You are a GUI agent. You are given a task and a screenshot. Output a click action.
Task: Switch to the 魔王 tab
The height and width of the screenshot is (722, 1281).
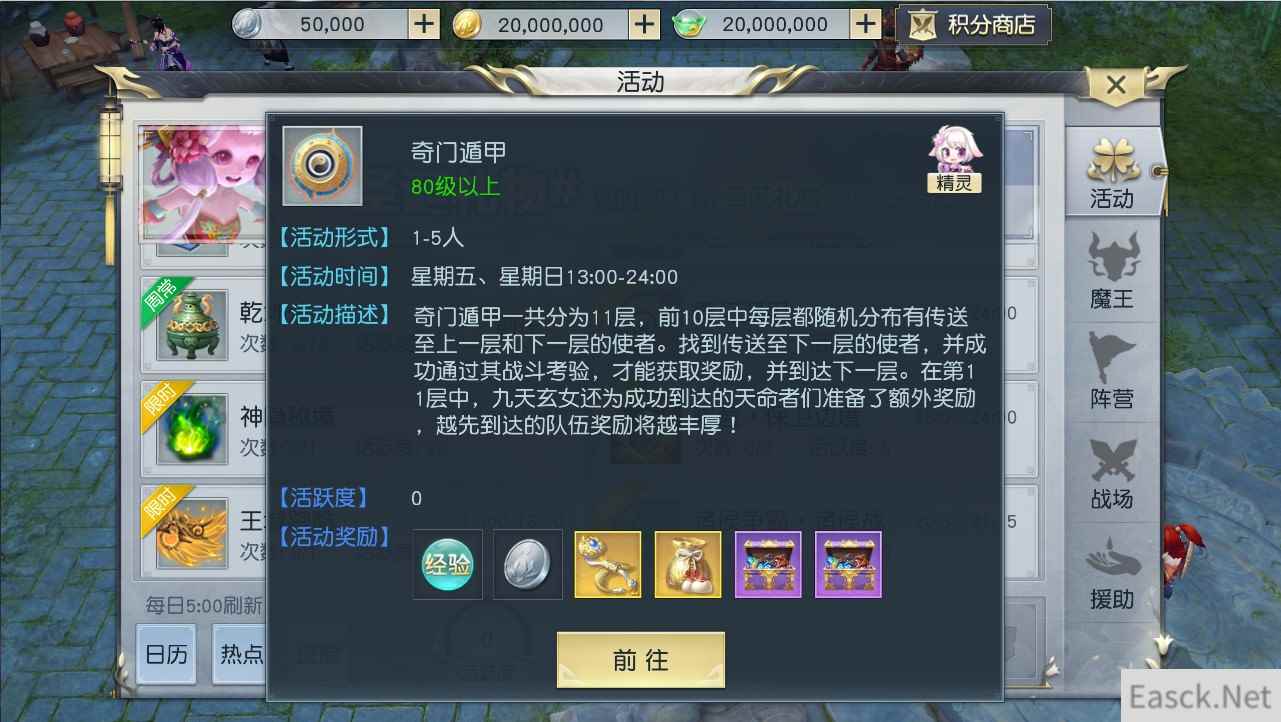(1112, 272)
